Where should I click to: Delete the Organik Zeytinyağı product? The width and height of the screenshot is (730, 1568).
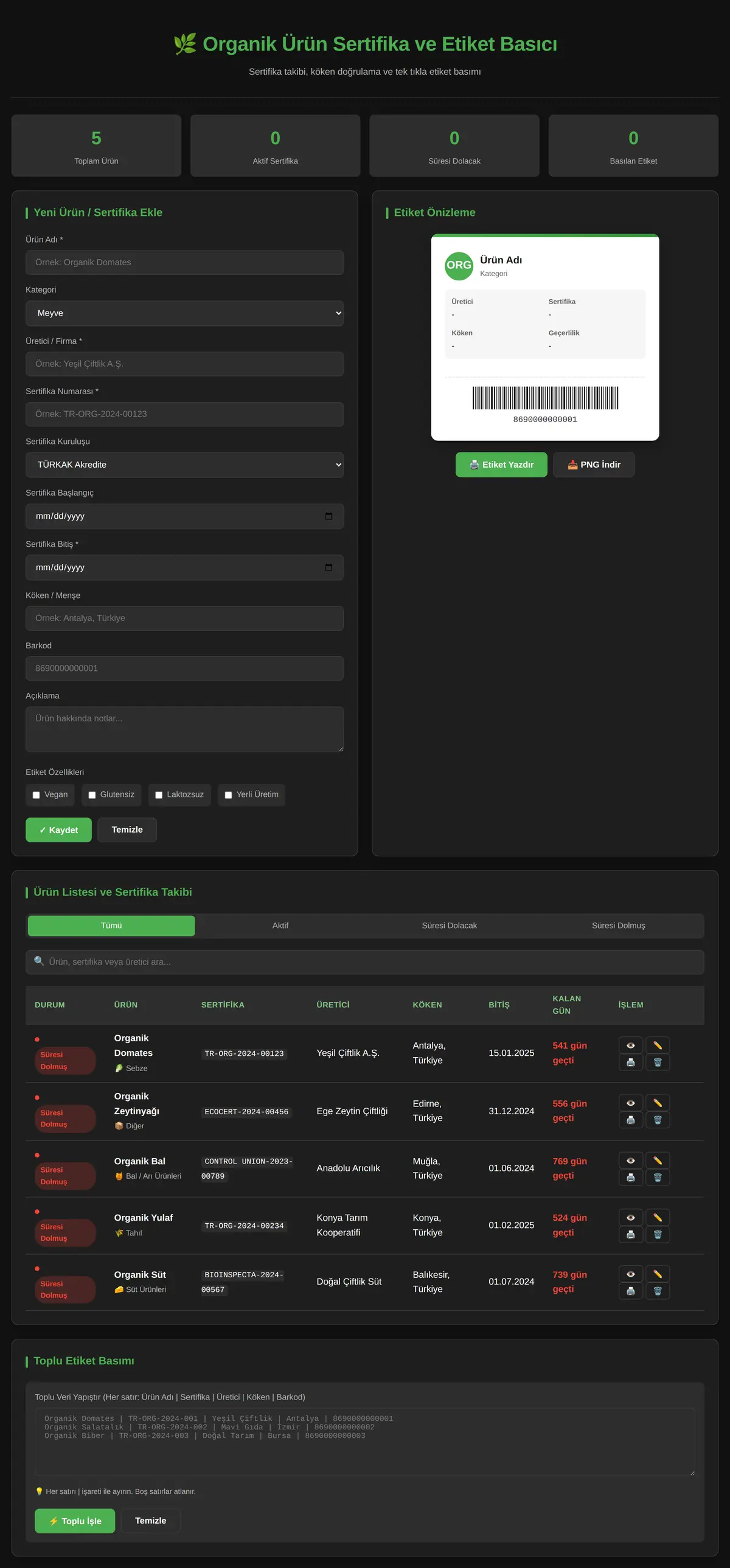pos(658,1120)
